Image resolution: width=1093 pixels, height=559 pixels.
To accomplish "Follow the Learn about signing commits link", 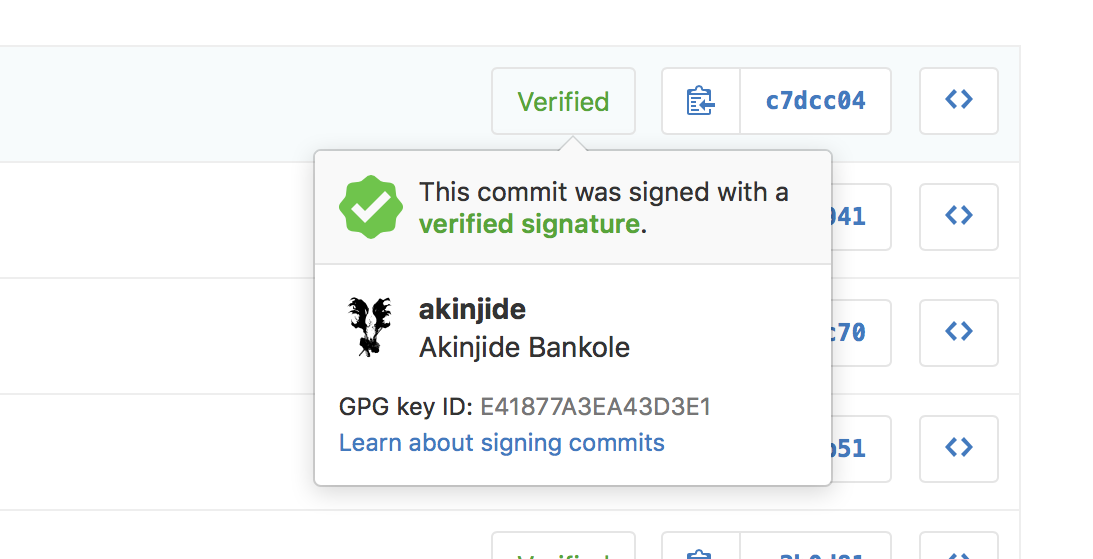I will [502, 443].
